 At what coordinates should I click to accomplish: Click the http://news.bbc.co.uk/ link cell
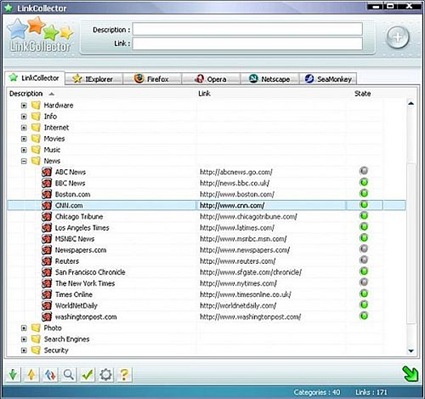click(234, 183)
